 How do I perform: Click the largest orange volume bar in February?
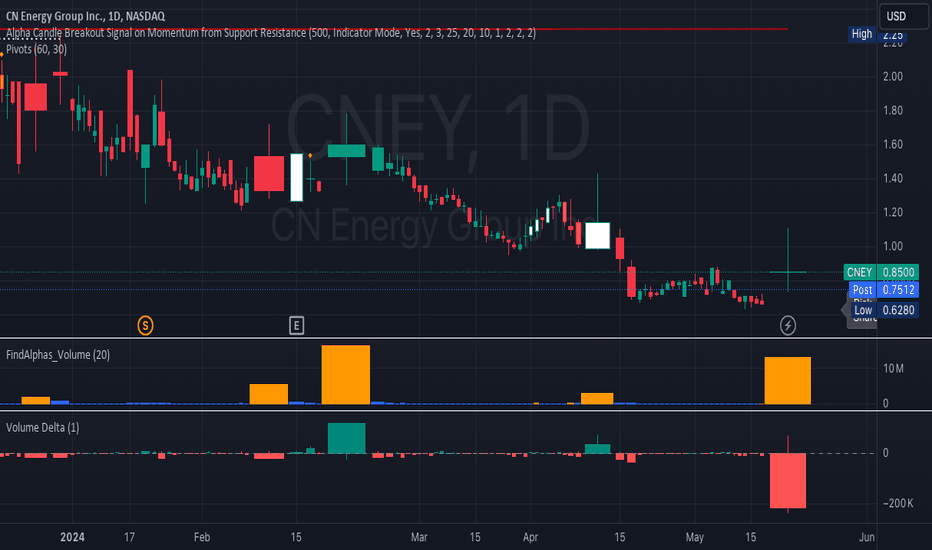345,375
